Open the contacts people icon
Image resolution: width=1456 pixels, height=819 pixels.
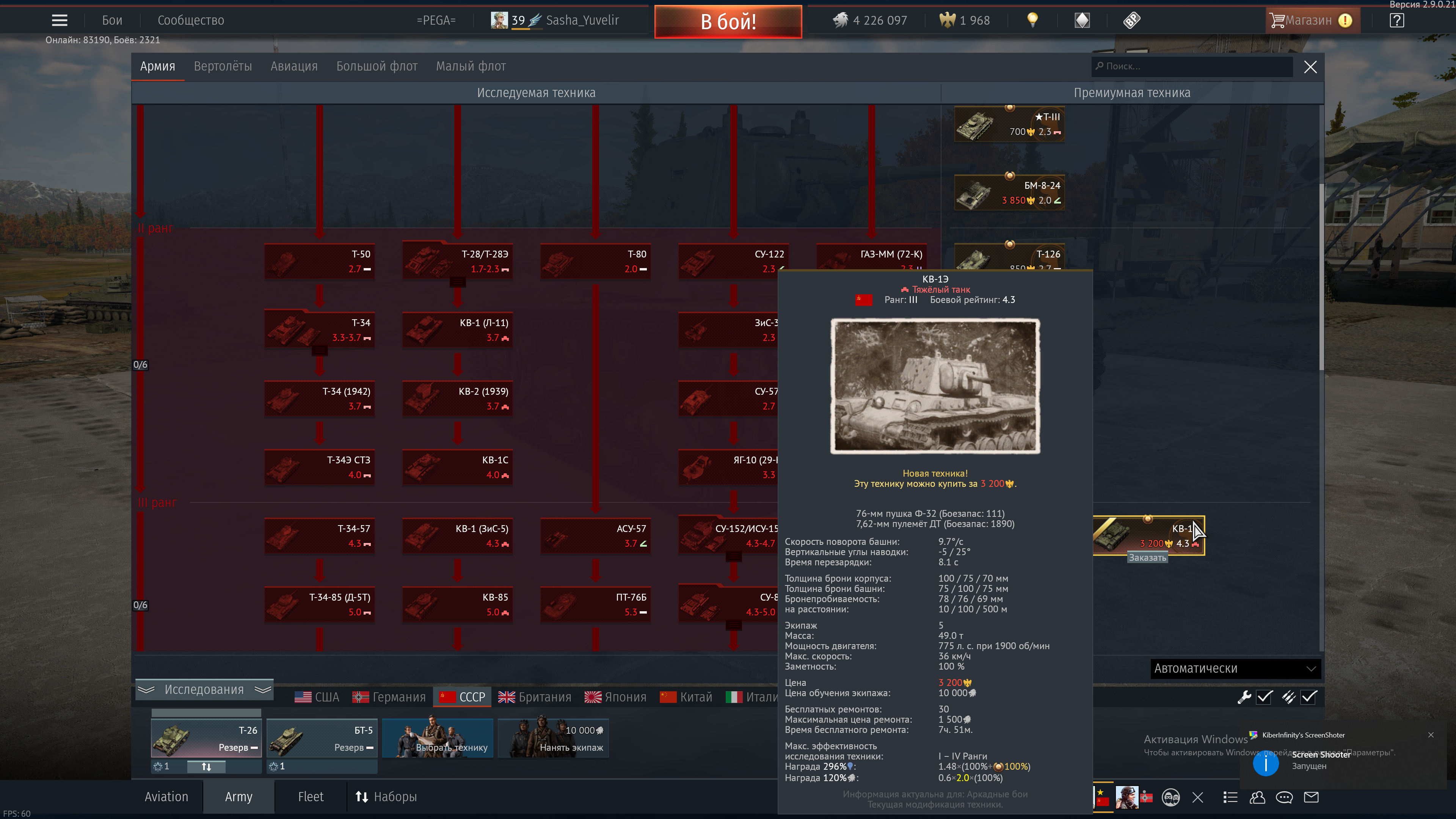tap(1257, 797)
